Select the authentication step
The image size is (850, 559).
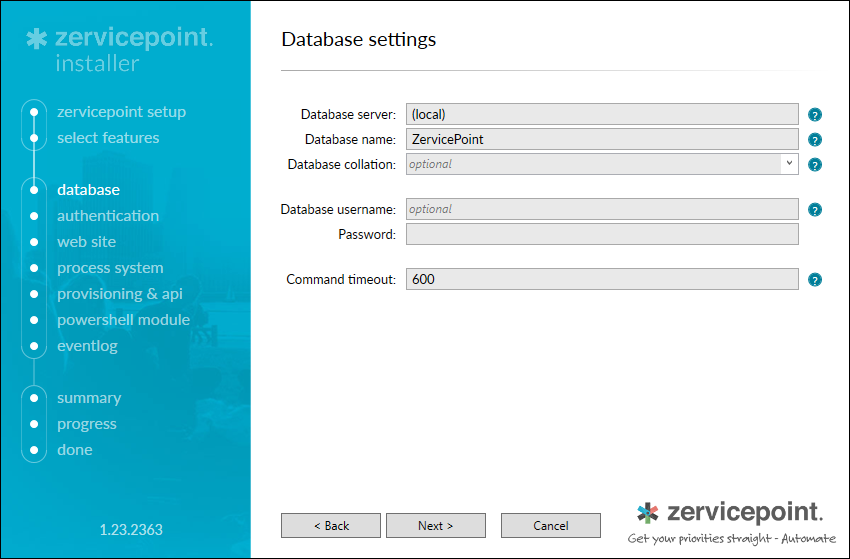[x=108, y=216]
